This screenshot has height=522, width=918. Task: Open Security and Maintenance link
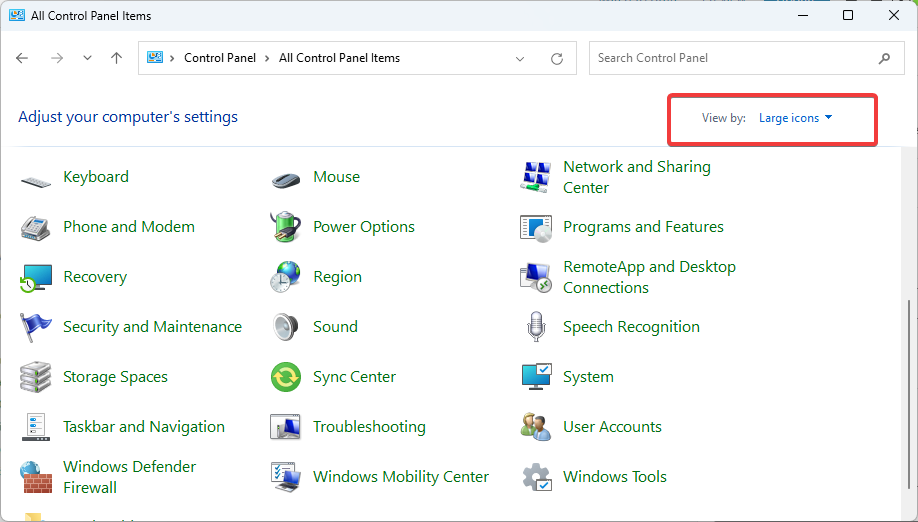click(x=152, y=327)
